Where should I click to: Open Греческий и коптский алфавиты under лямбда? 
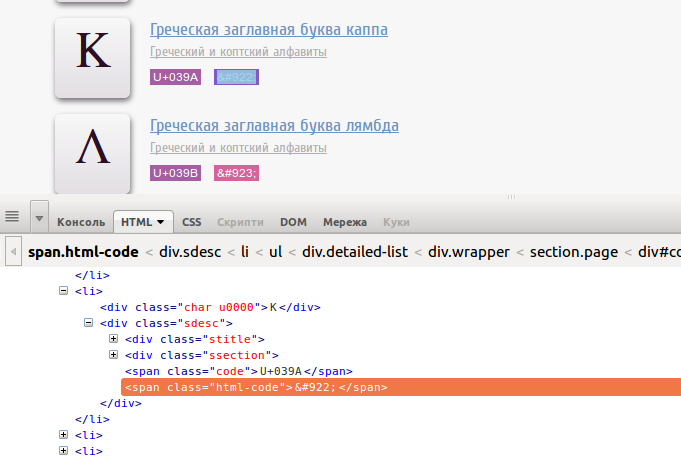(x=238, y=148)
